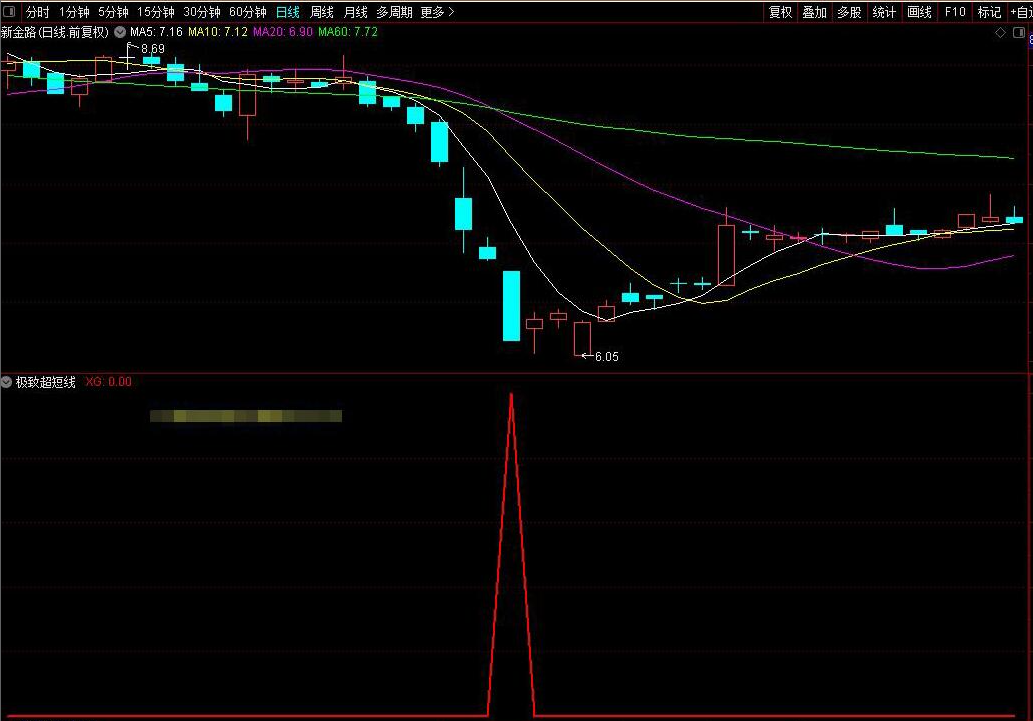Select the 5分钟 period tab
The width and height of the screenshot is (1033, 721).
click(x=113, y=12)
